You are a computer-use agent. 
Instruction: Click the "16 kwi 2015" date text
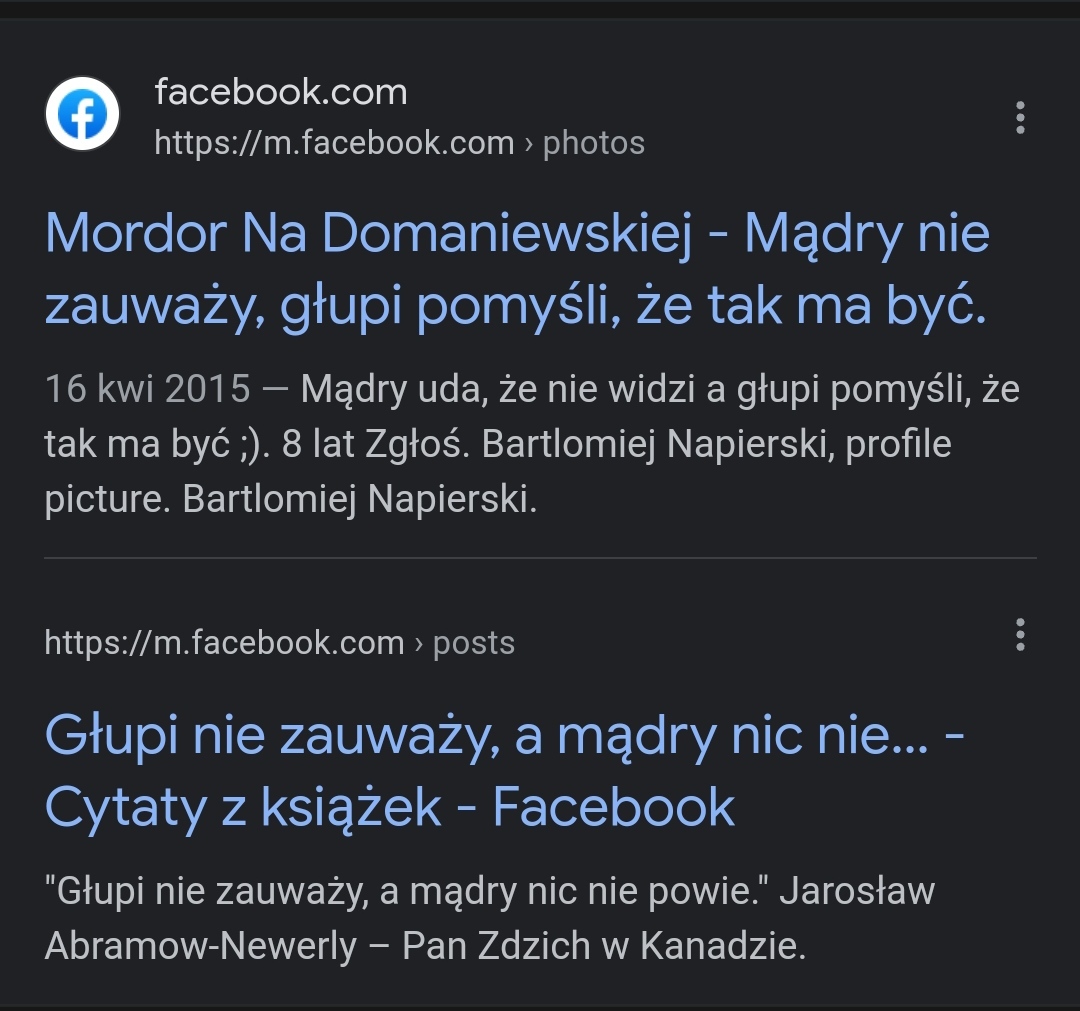pos(147,389)
